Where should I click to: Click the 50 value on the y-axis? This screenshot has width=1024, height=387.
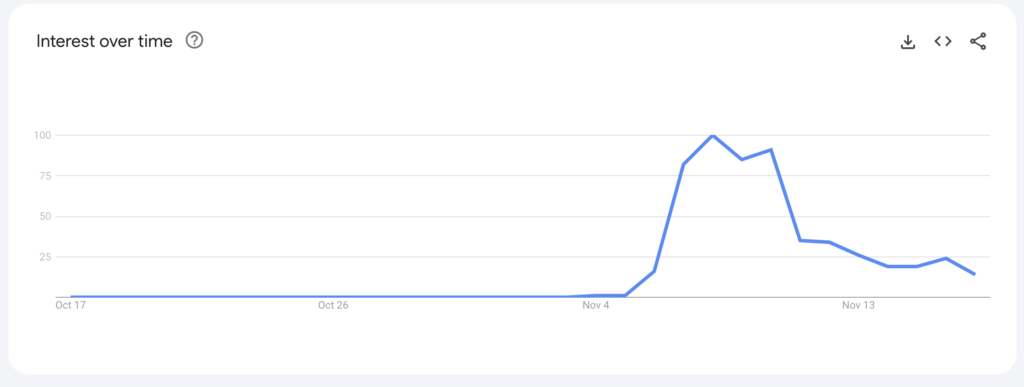[44, 216]
